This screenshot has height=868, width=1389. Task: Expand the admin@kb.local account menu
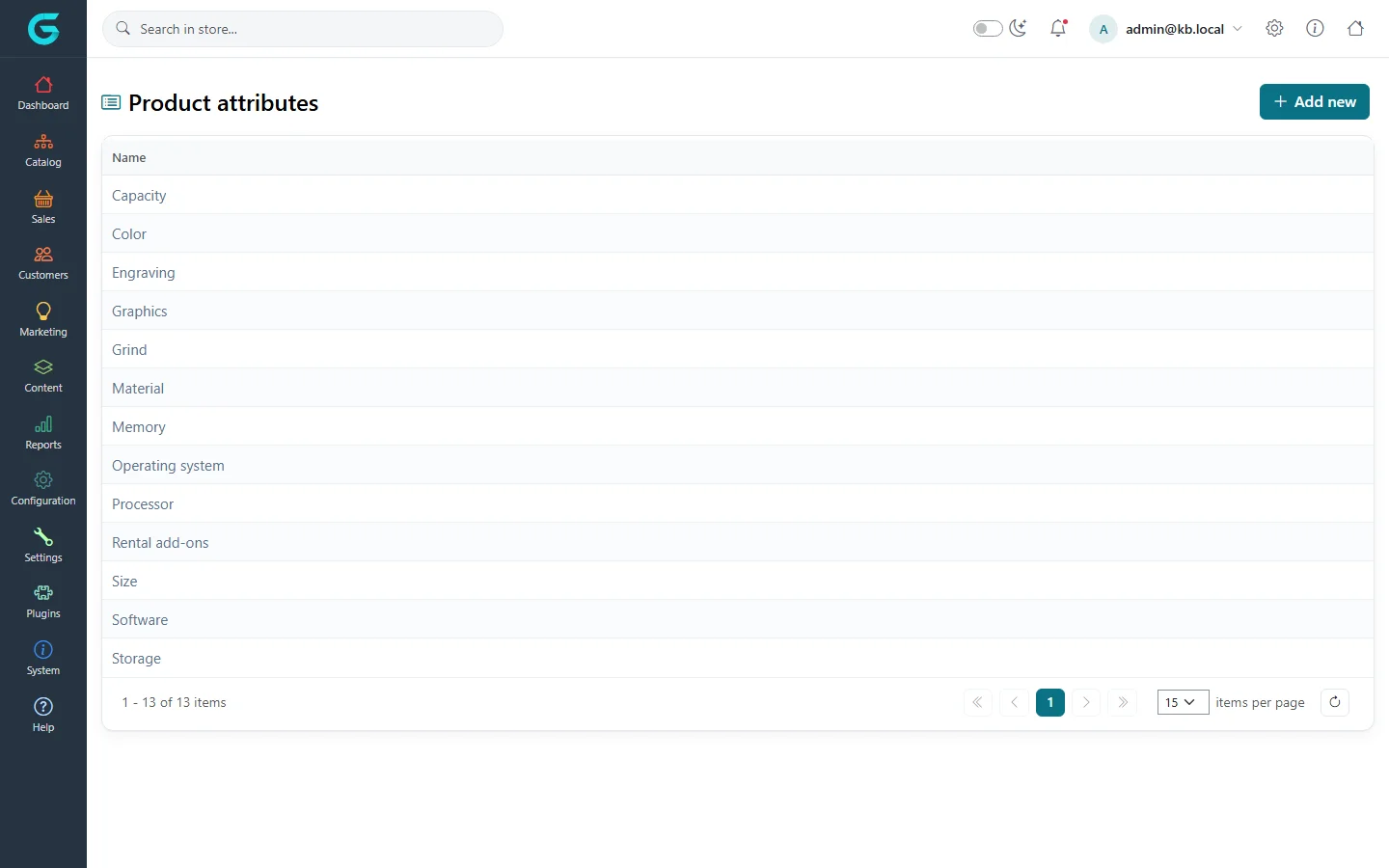click(1166, 29)
